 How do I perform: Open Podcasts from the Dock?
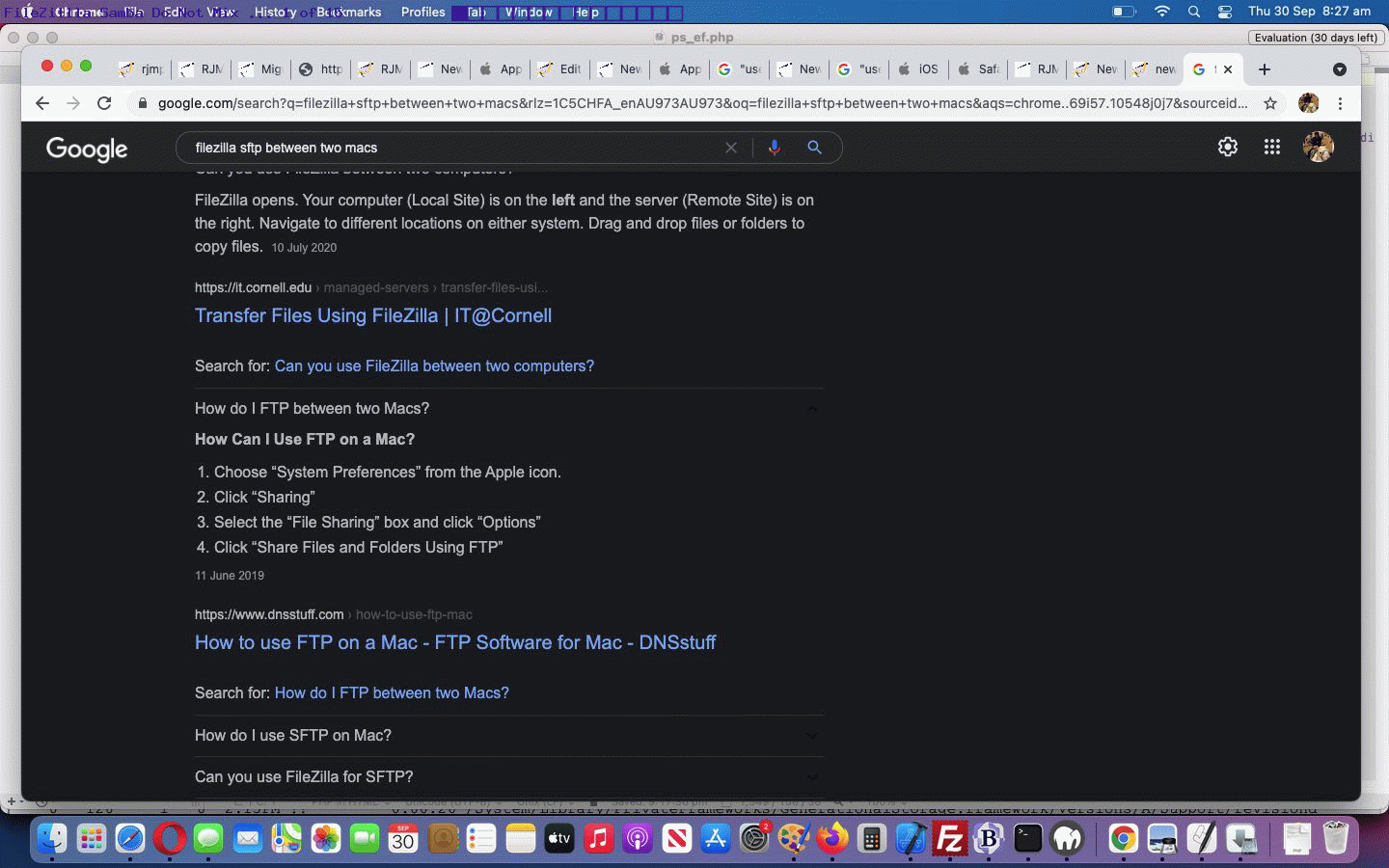[x=638, y=838]
